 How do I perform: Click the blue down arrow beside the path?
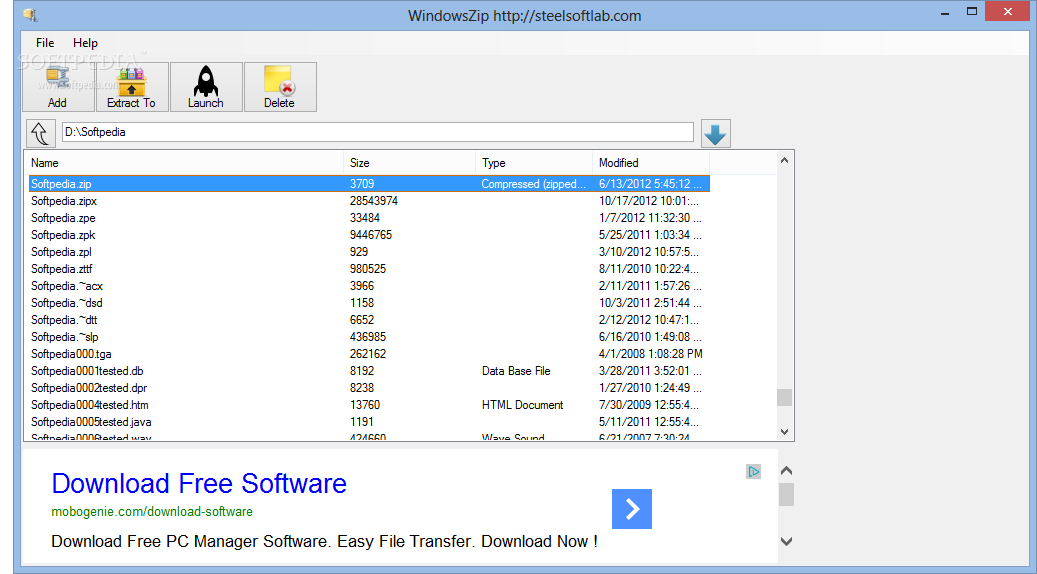pyautogui.click(x=716, y=133)
